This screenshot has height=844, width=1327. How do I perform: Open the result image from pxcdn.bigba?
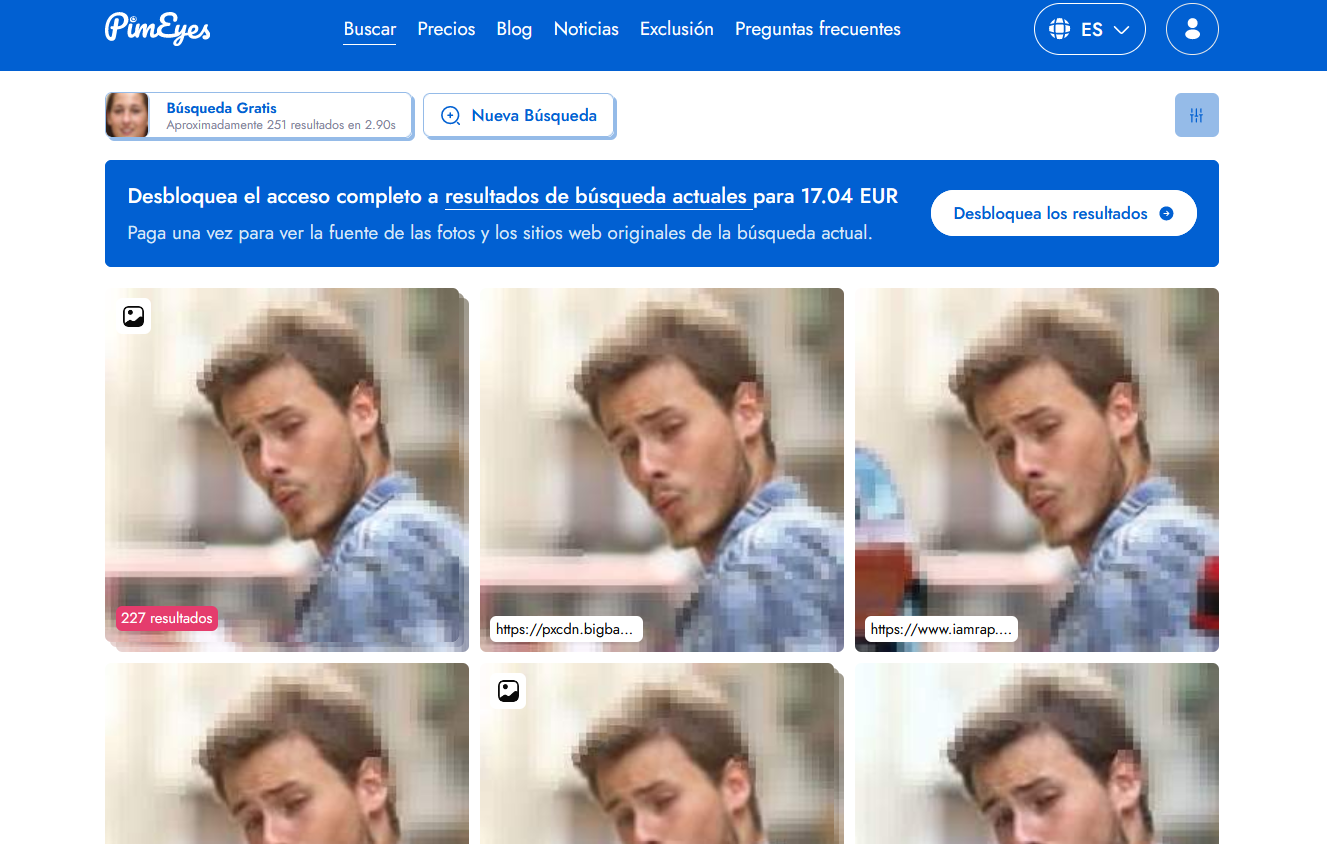(662, 470)
